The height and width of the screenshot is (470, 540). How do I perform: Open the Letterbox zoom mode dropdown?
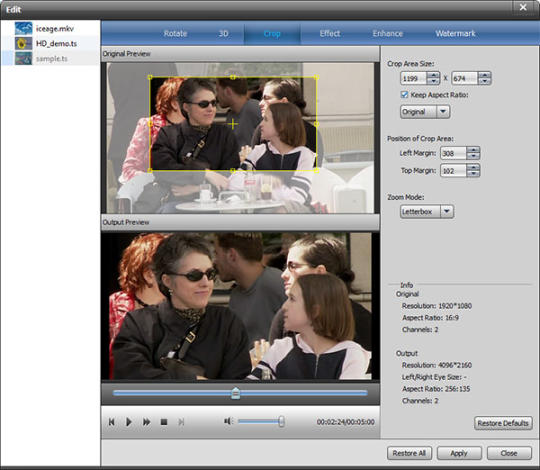pos(427,211)
